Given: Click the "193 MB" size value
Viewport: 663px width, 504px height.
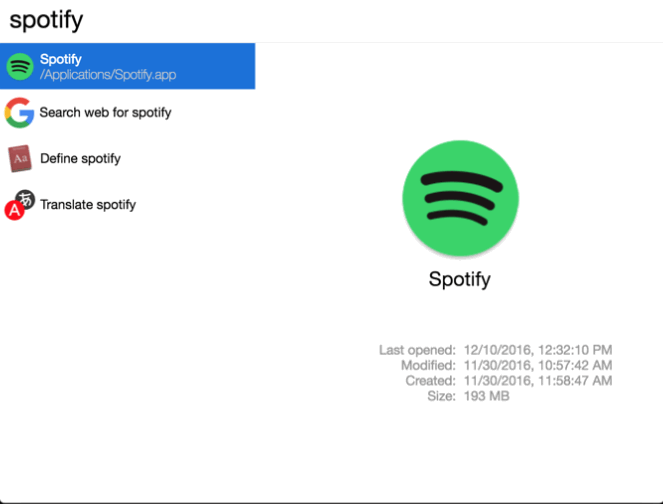Looking at the screenshot, I should point(487,396).
